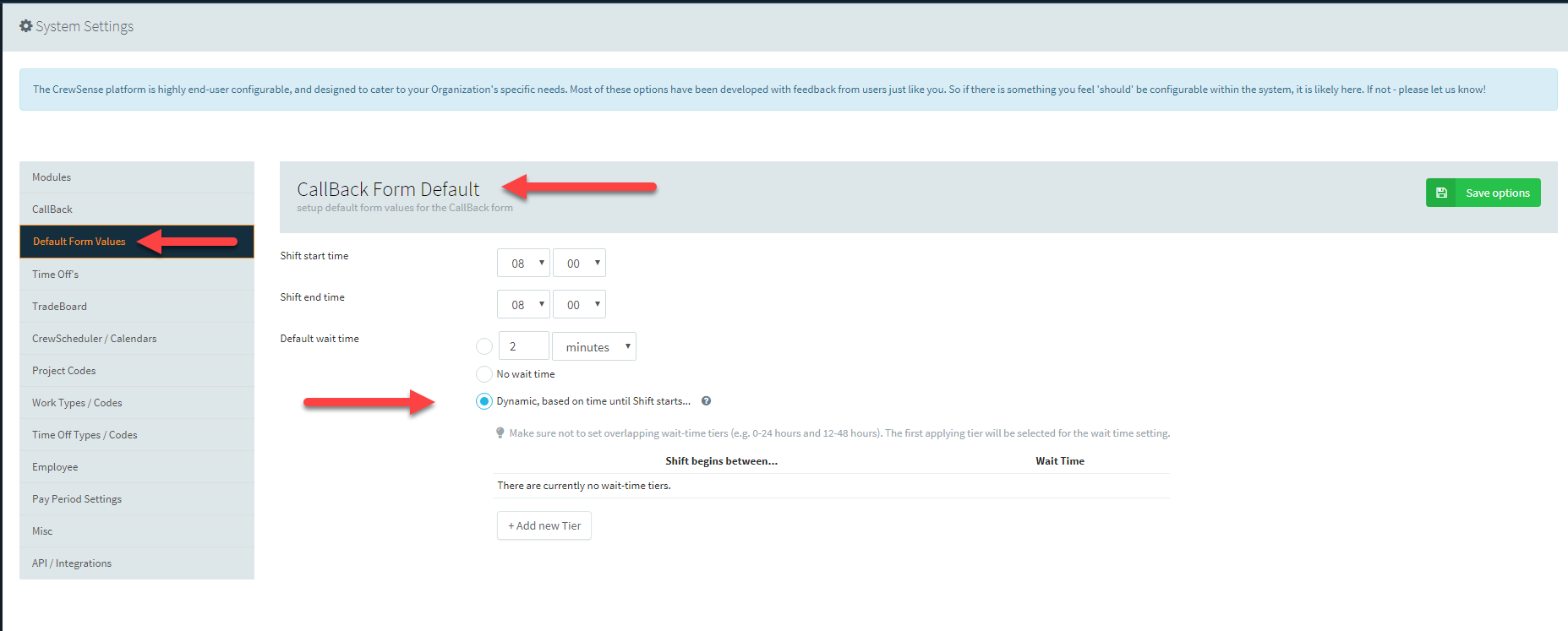The image size is (1568, 631).
Task: Click the CallBack Form Default heading
Action: click(x=388, y=189)
